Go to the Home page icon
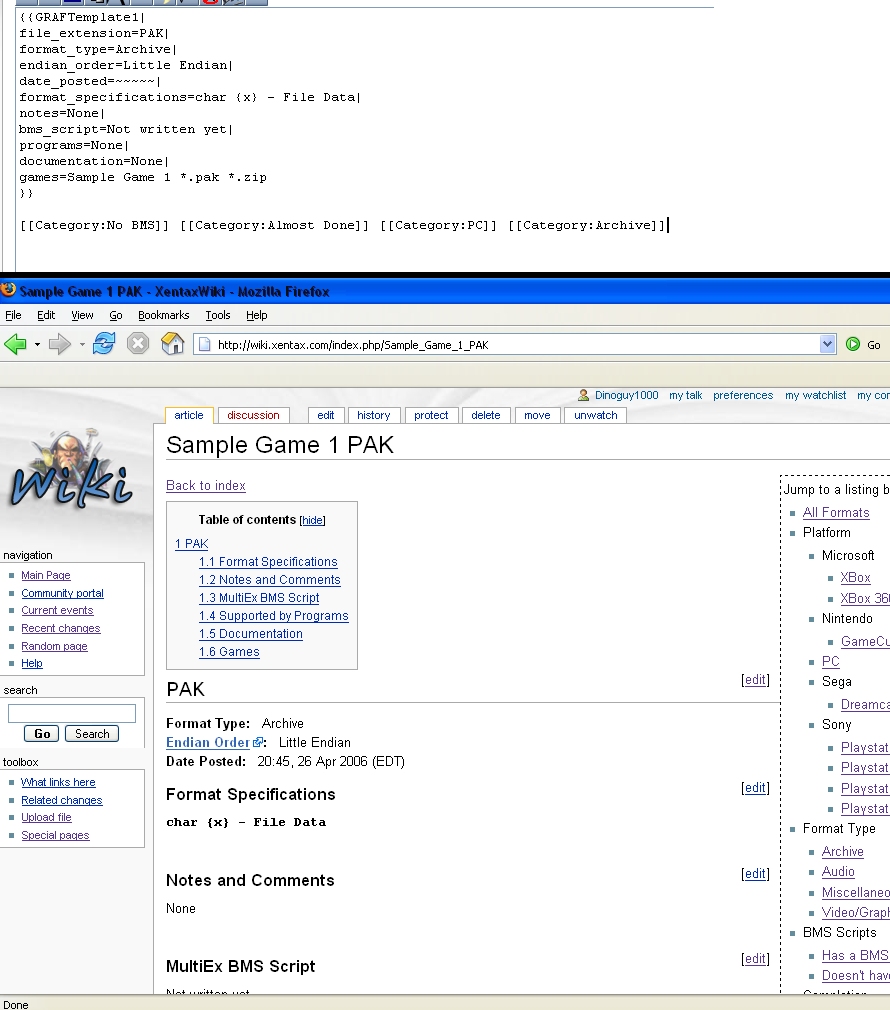 [173, 344]
